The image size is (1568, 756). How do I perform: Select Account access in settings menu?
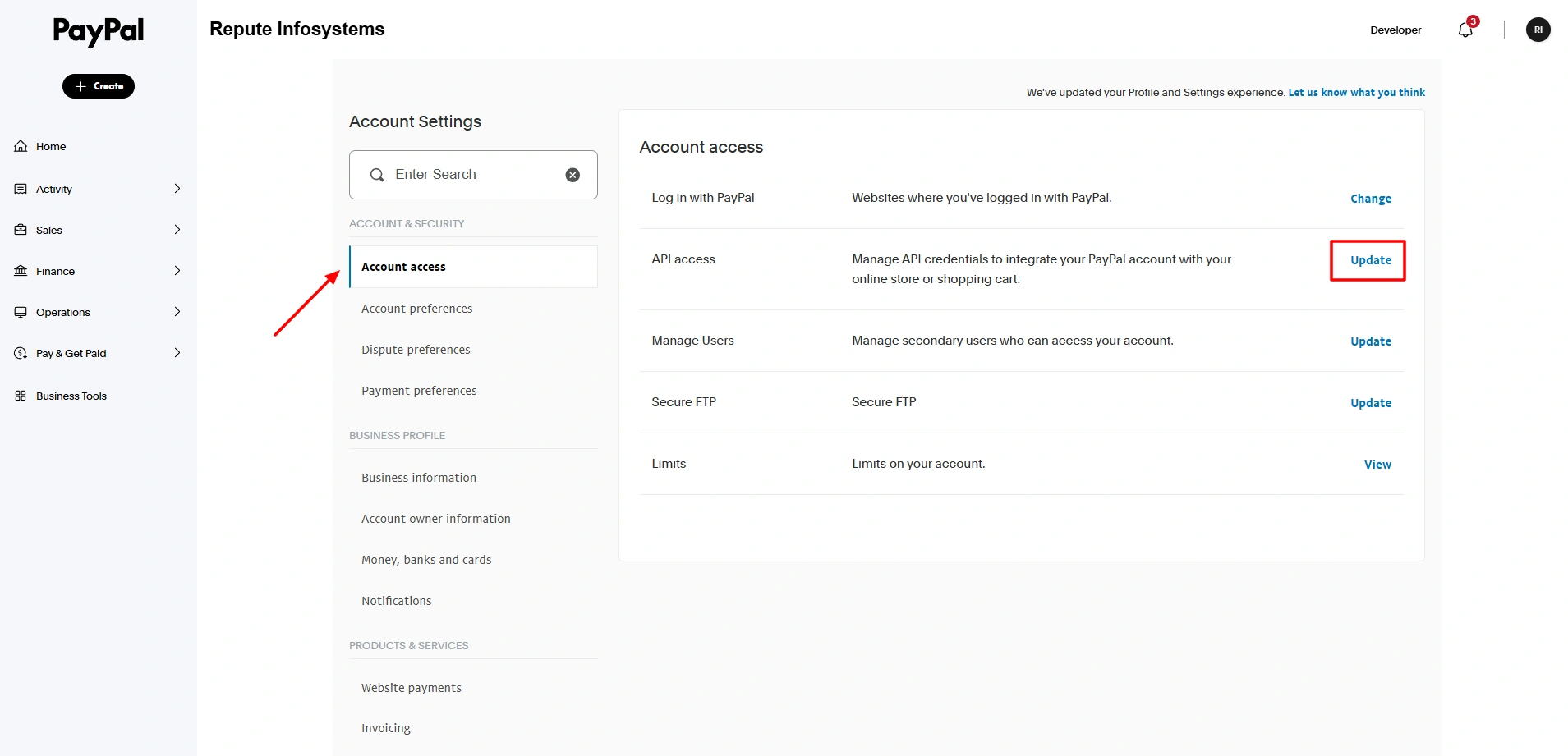click(473, 267)
